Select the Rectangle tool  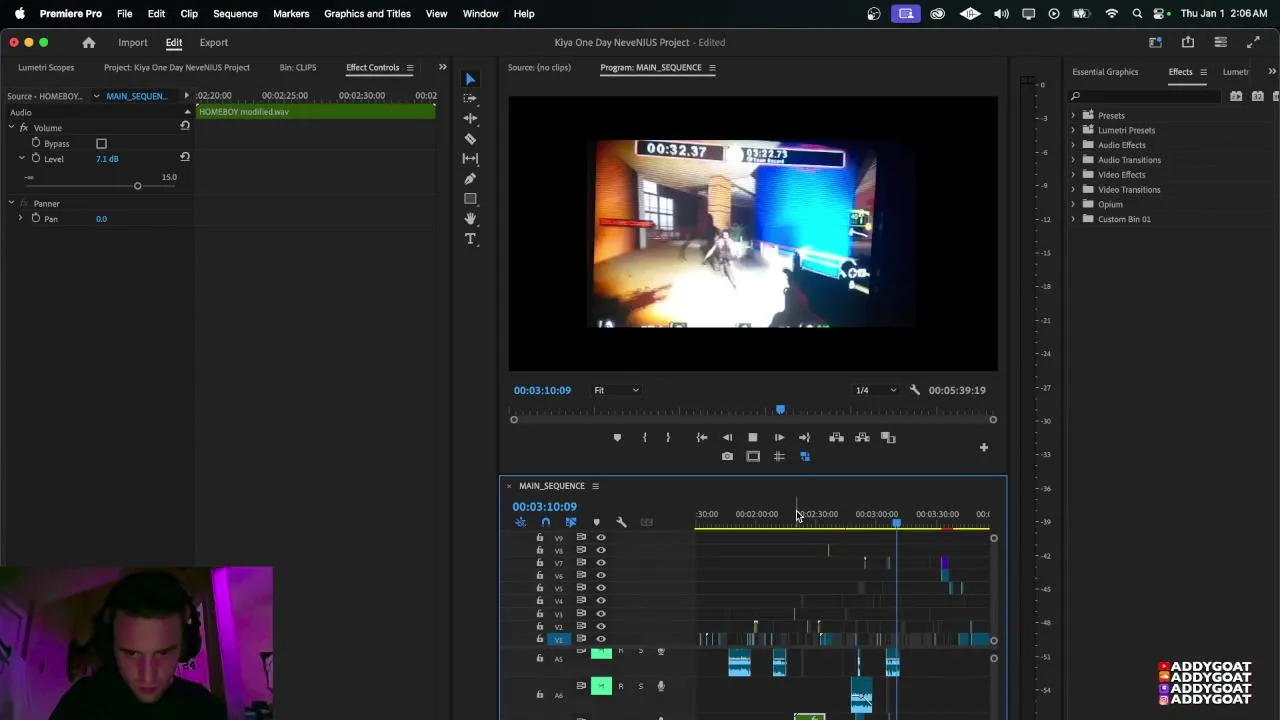click(470, 198)
